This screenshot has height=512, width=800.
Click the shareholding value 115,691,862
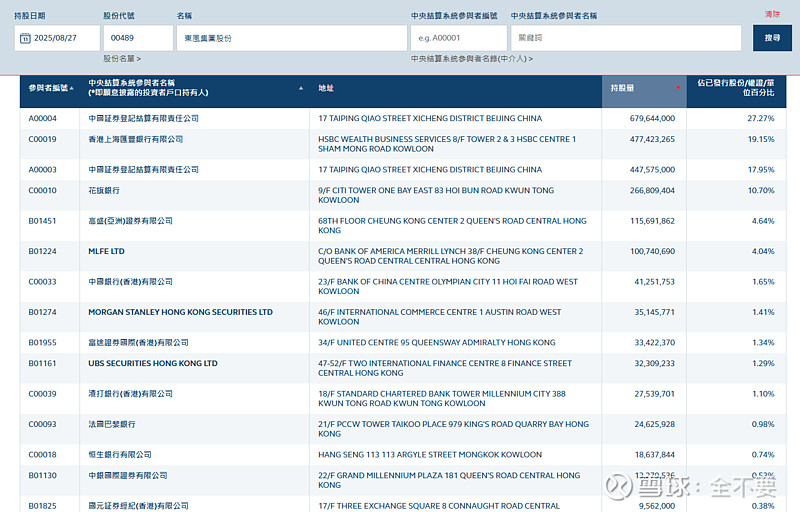[x=652, y=221]
